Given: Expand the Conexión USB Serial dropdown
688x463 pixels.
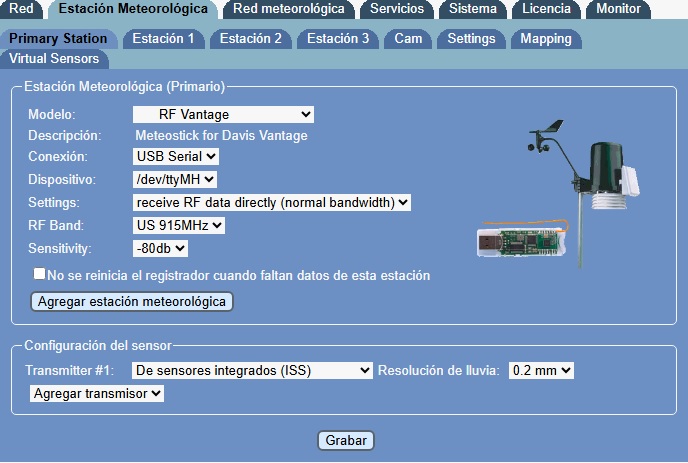Looking at the screenshot, I should (175, 157).
